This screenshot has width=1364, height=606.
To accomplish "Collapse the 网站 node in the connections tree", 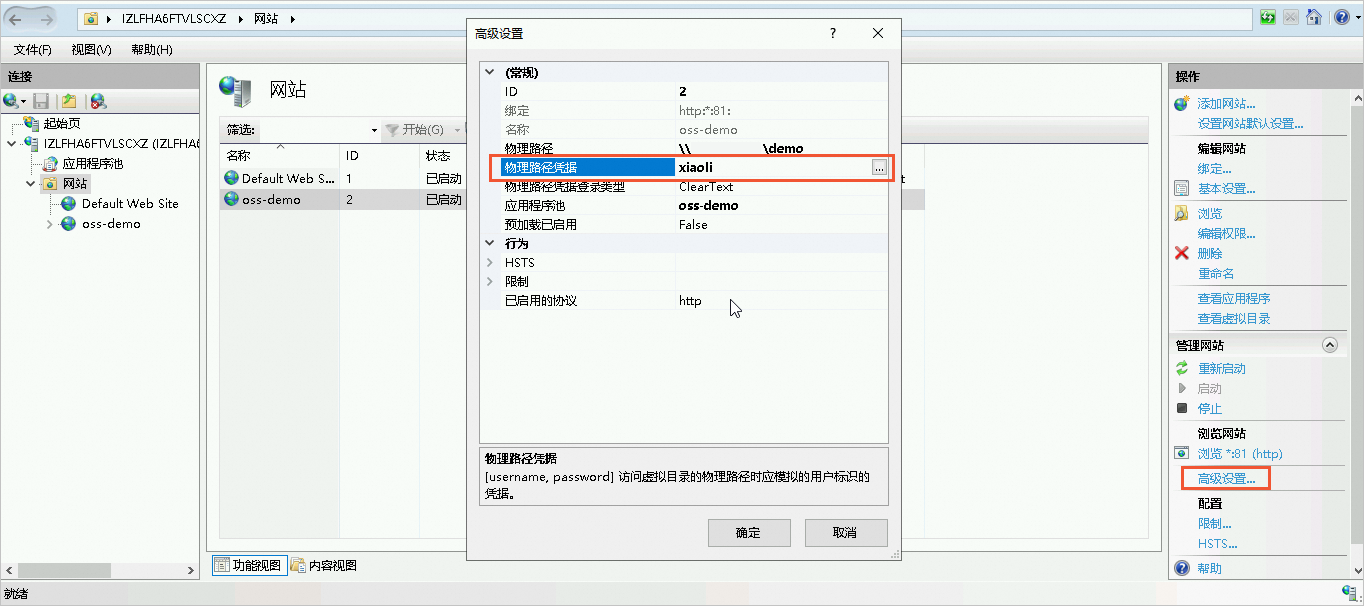I will click(28, 183).
